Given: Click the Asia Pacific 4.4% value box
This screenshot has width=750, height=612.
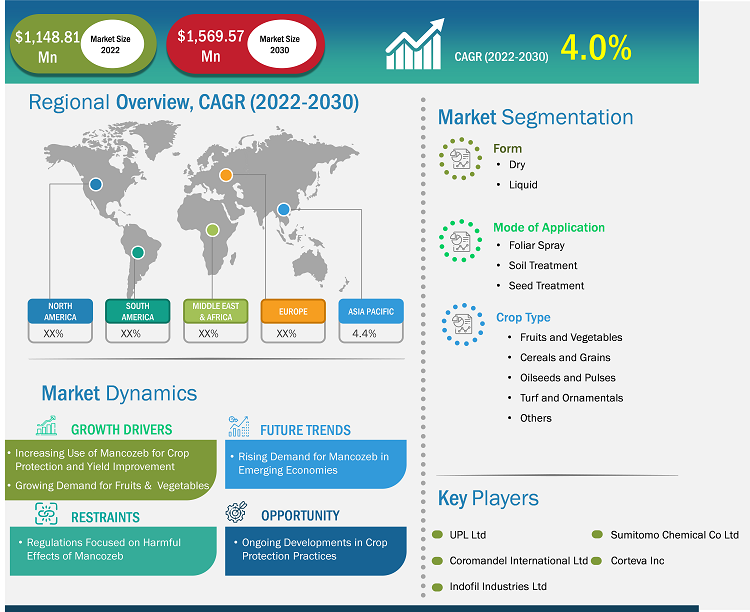Looking at the screenshot, I should point(370,333).
